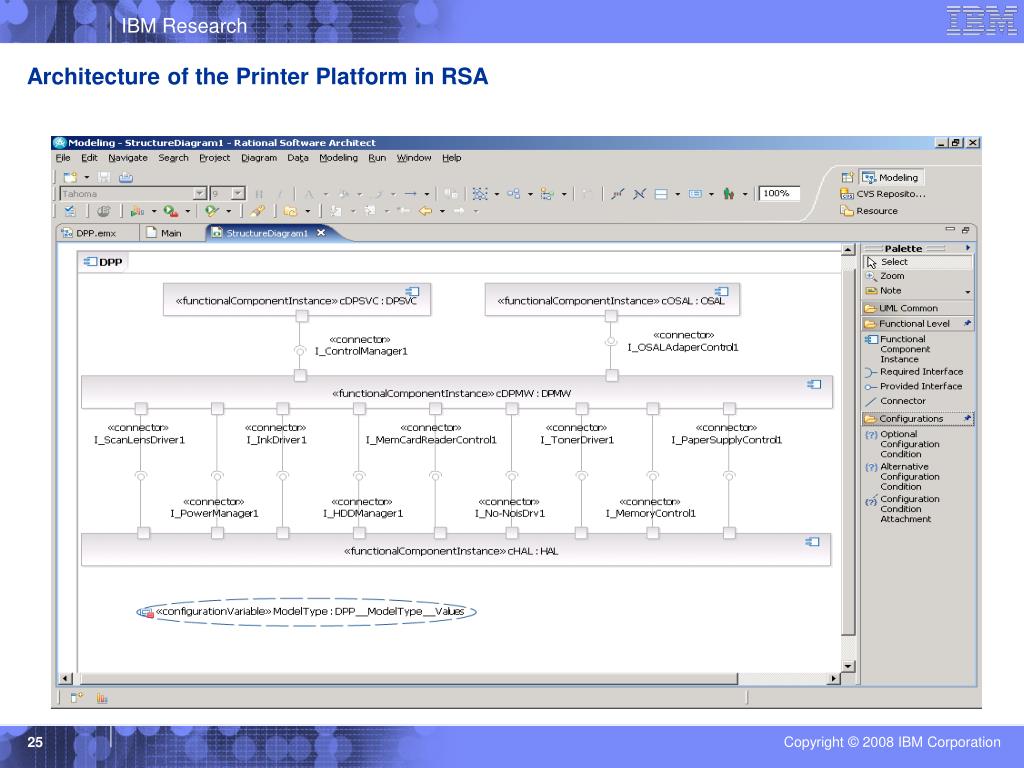Click the New wizard toolbar icon
Image resolution: width=1024 pixels, height=768 pixels.
tap(70, 177)
